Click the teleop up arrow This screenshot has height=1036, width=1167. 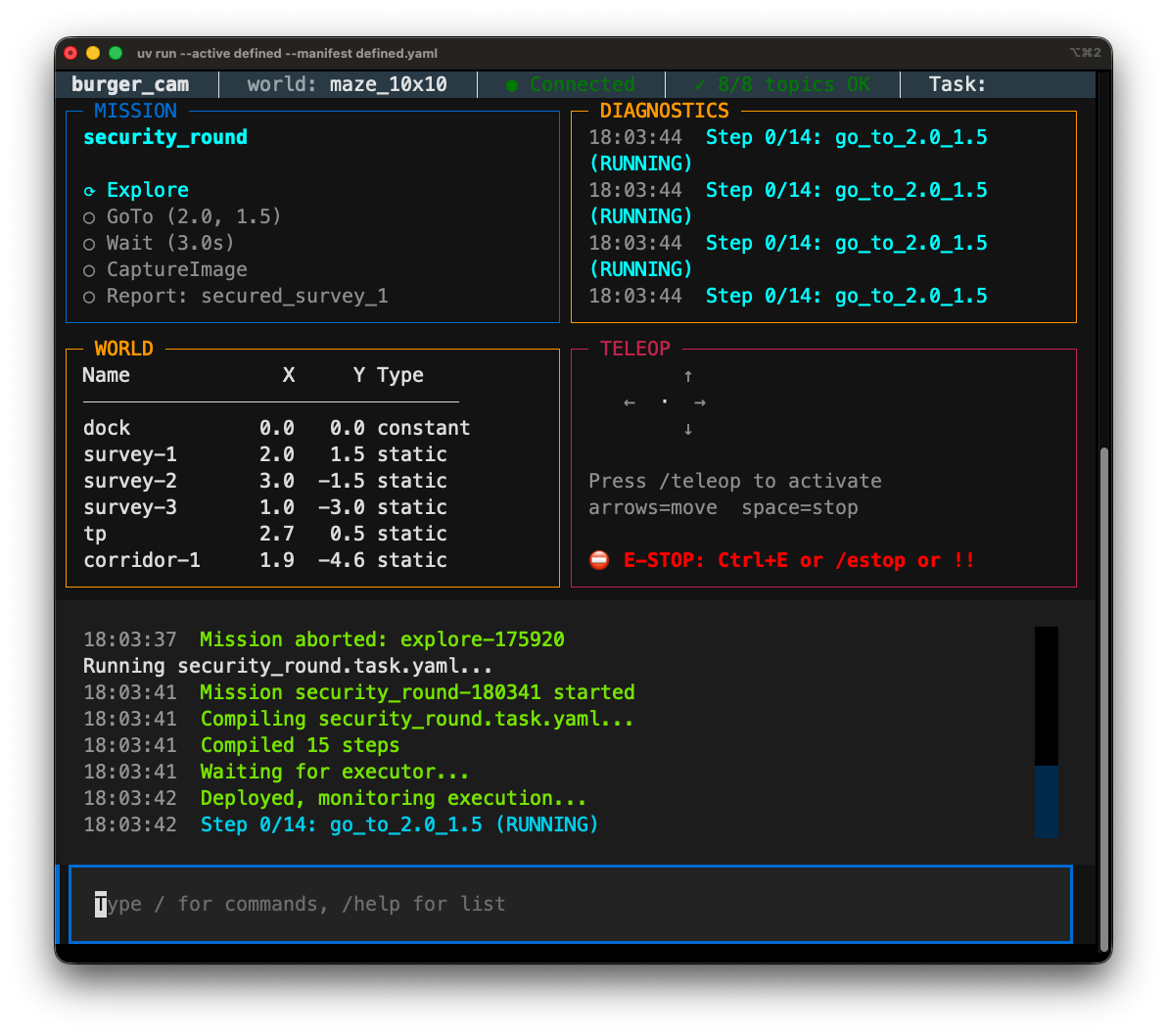coord(688,376)
